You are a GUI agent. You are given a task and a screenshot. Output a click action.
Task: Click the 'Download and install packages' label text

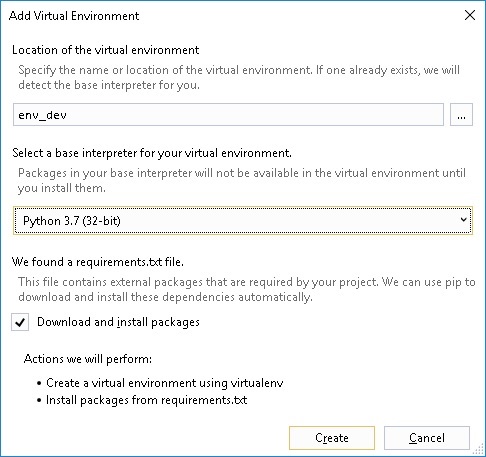pyautogui.click(x=118, y=322)
